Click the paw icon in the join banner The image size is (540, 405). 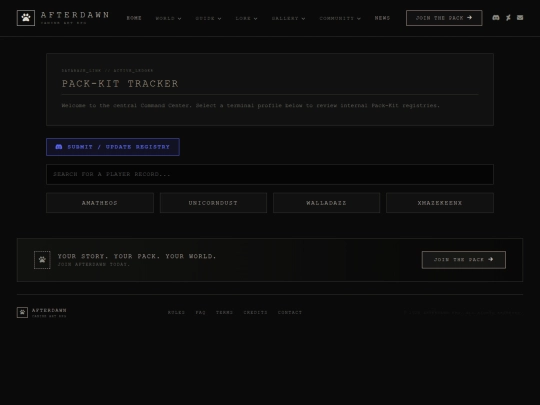click(42, 260)
